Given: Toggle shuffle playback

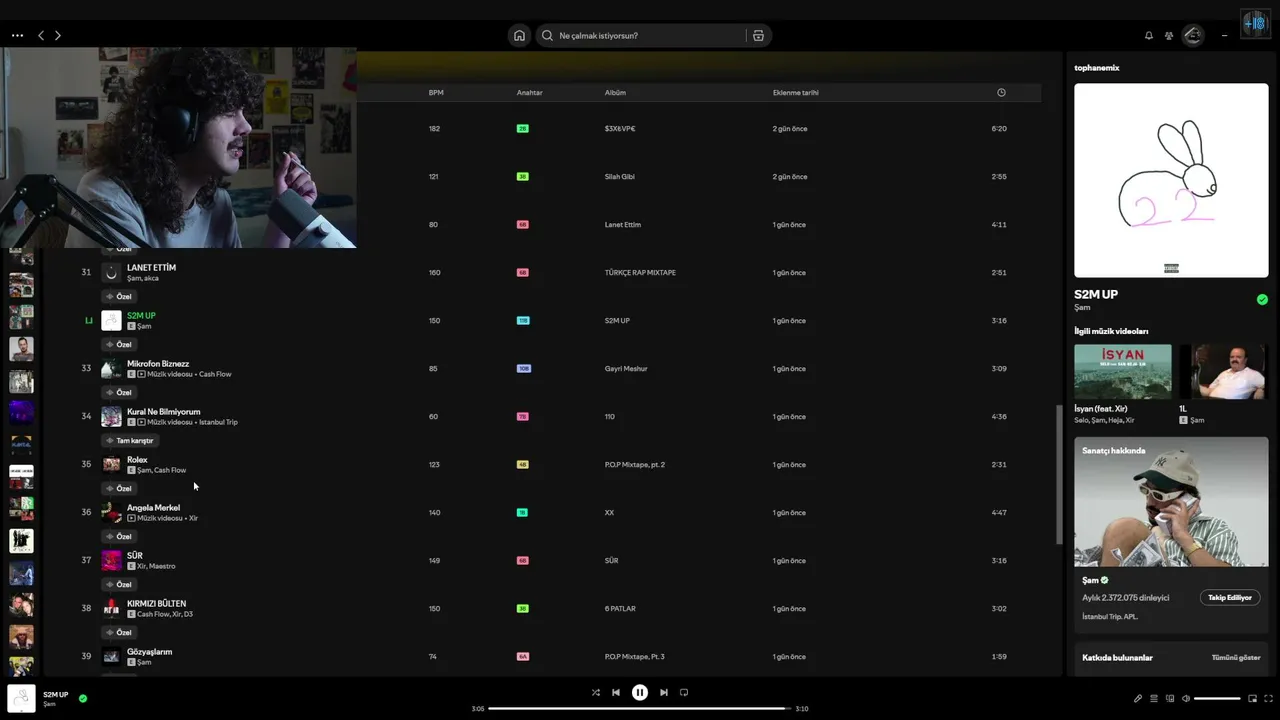Looking at the screenshot, I should click(x=596, y=692).
